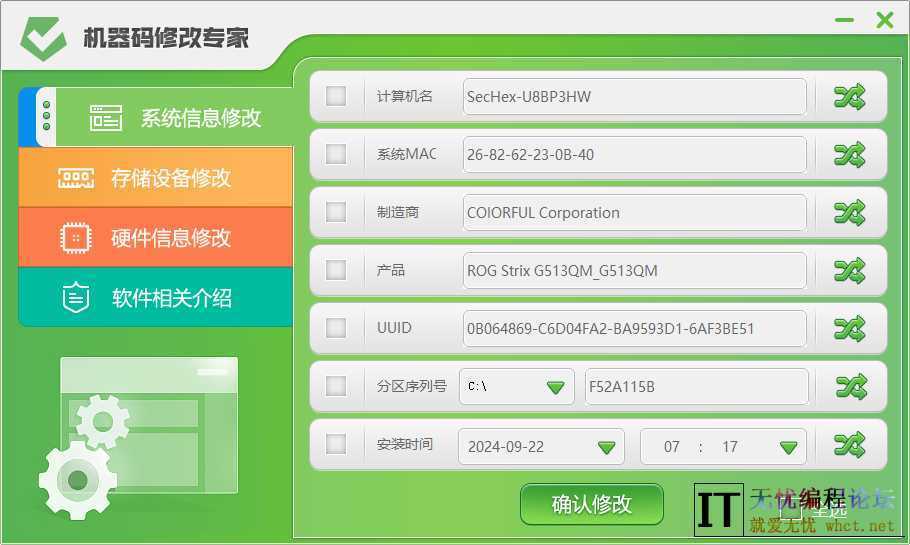
Task: Click the checkmark logo of 机器码修改专家
Action: pyautogui.click(x=44, y=39)
